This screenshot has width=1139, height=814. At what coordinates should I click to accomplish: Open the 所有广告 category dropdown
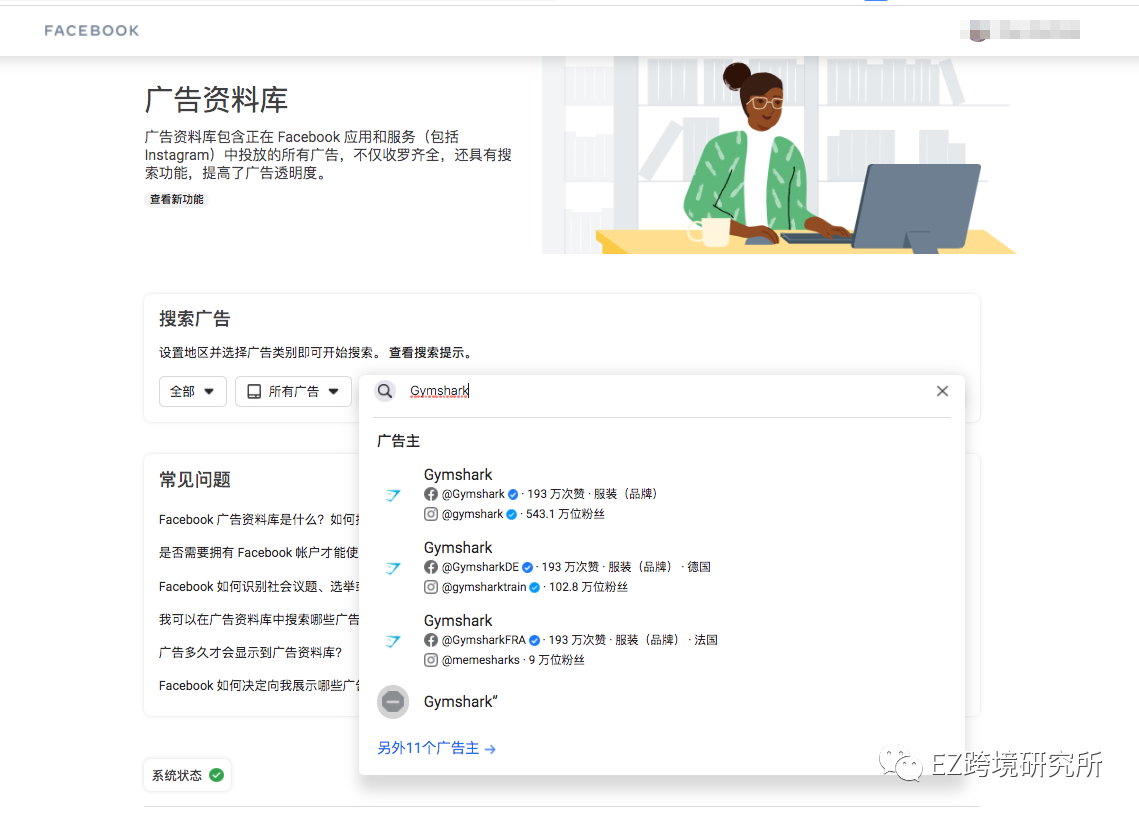click(293, 391)
